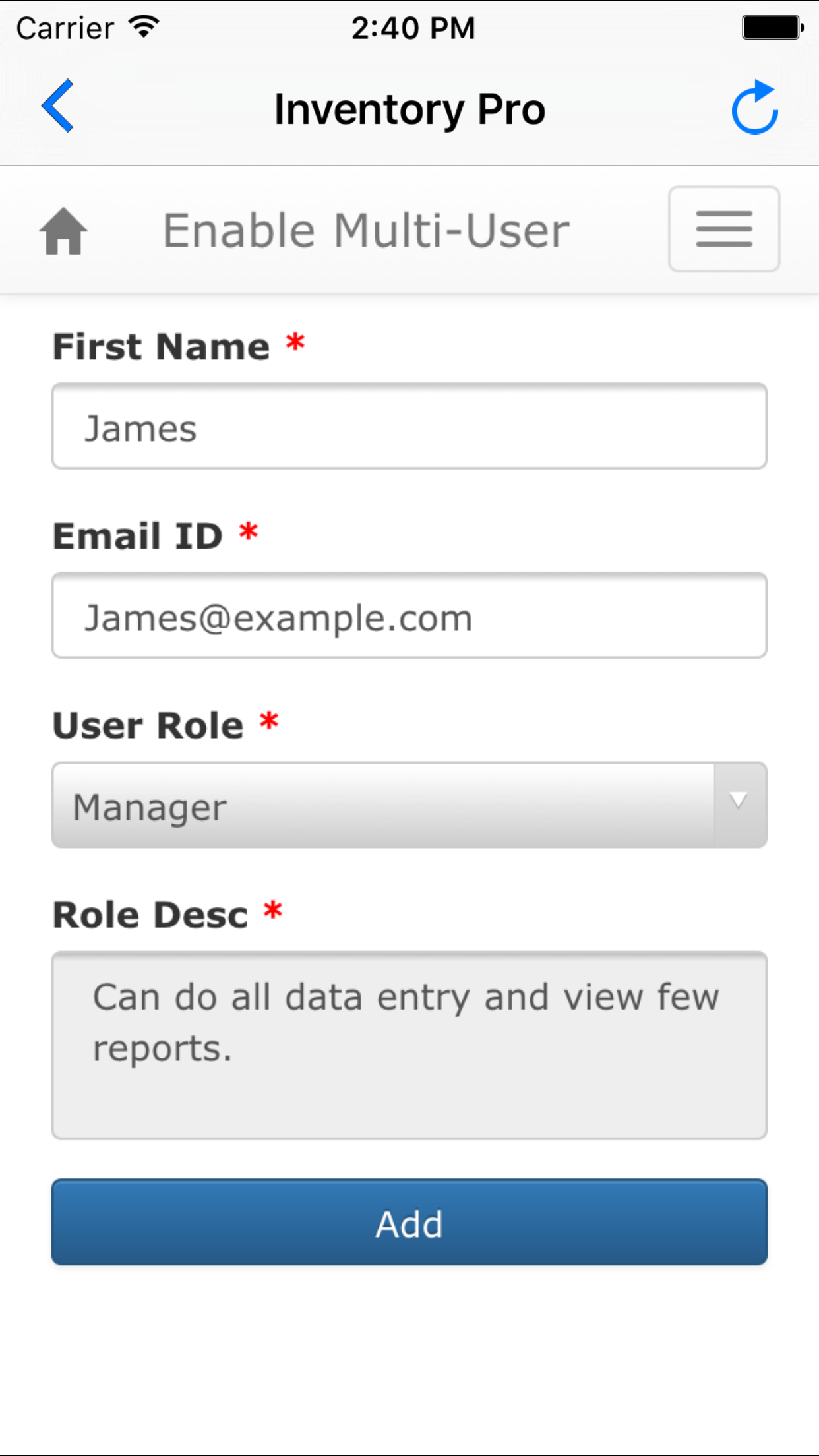
Task: Tap the 2:40 PM clock
Action: pos(413,28)
